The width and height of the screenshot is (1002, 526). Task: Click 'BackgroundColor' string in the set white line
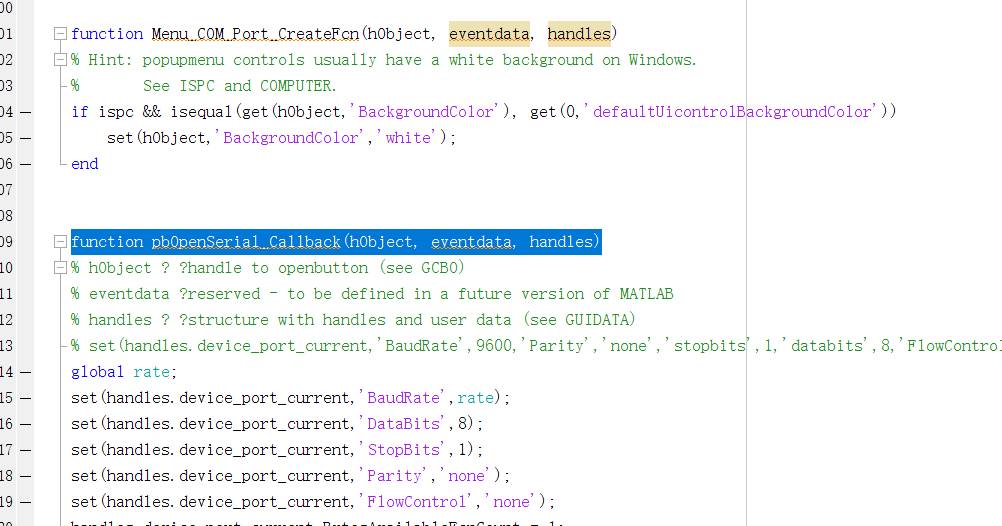(291, 138)
